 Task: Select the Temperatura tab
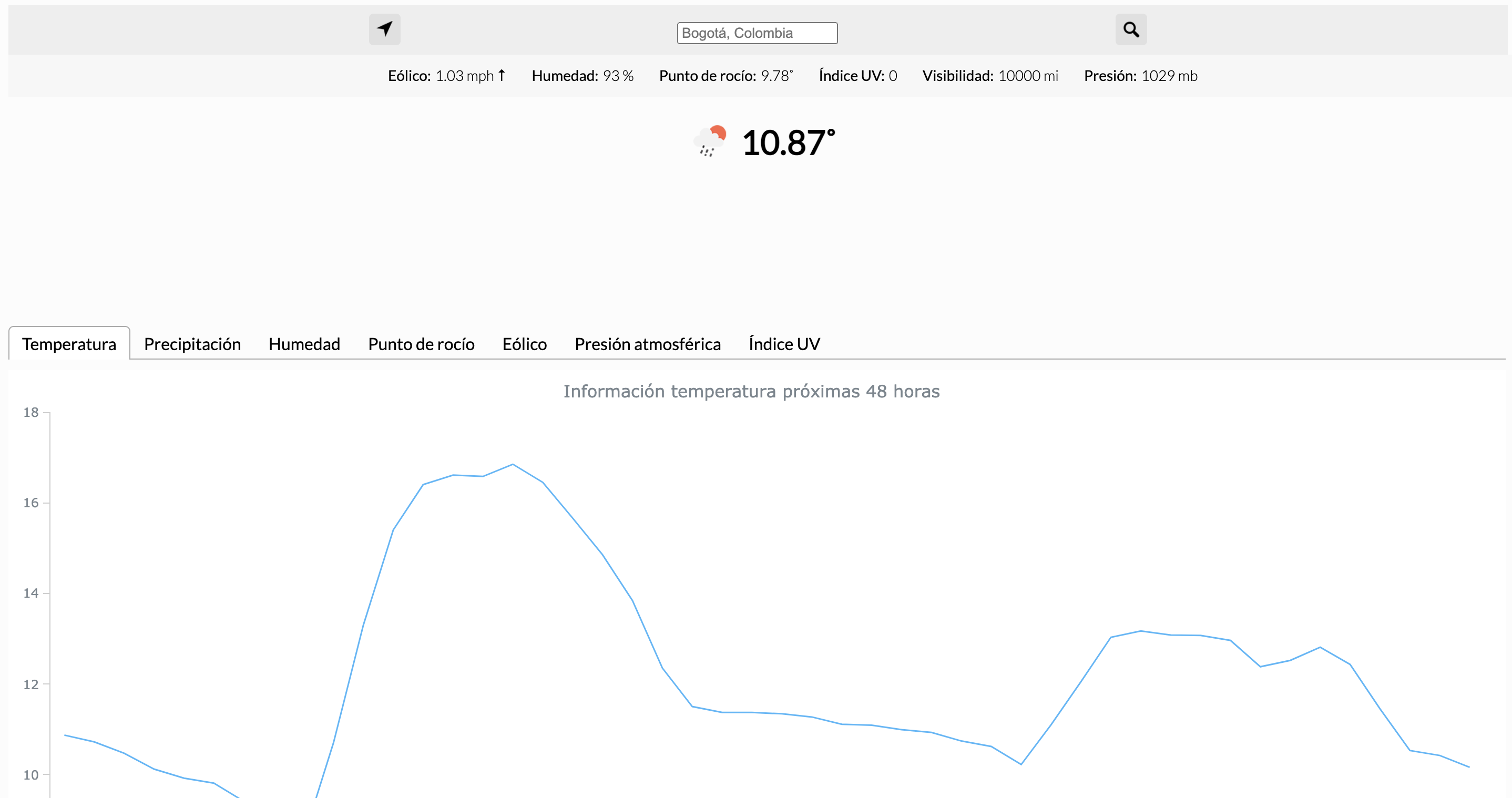click(x=69, y=344)
